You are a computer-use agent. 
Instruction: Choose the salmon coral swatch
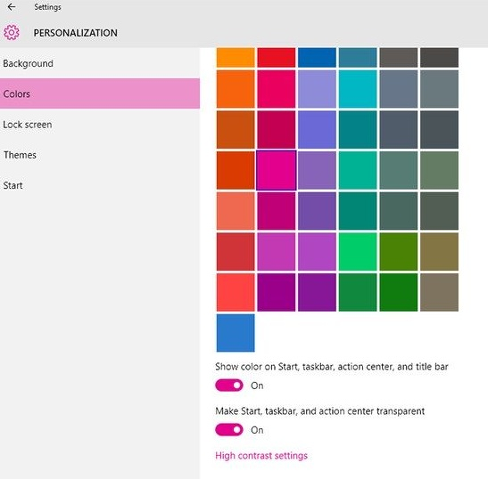point(235,211)
